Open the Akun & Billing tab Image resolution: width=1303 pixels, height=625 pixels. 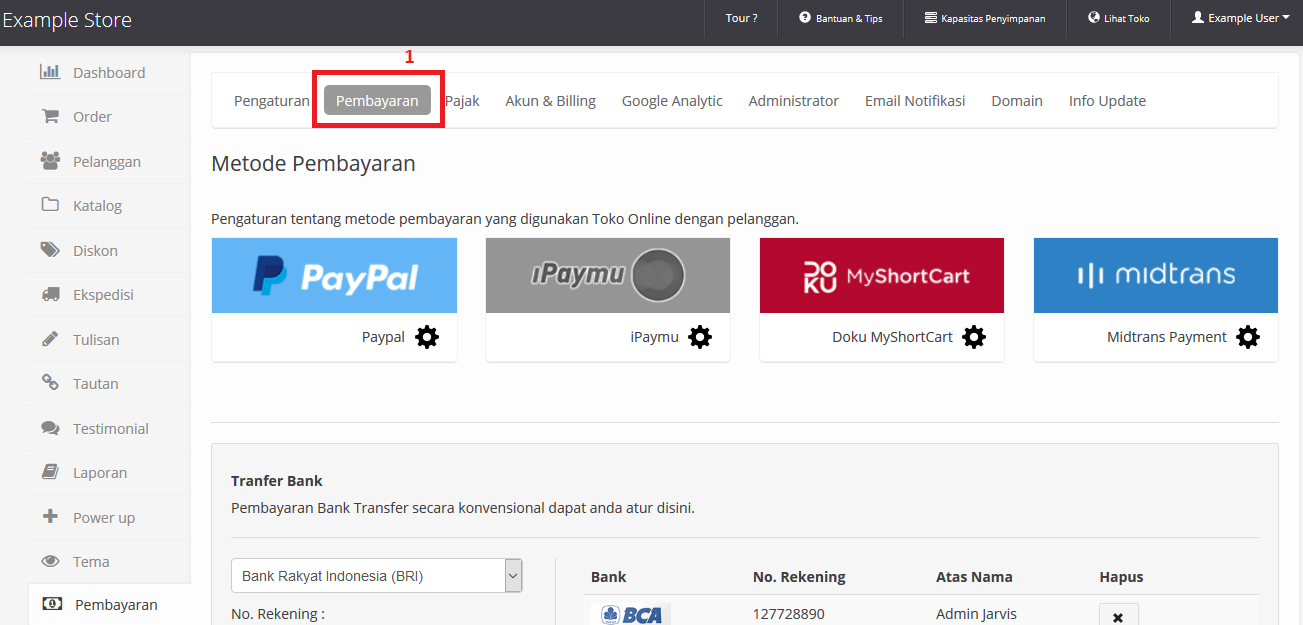(x=551, y=101)
